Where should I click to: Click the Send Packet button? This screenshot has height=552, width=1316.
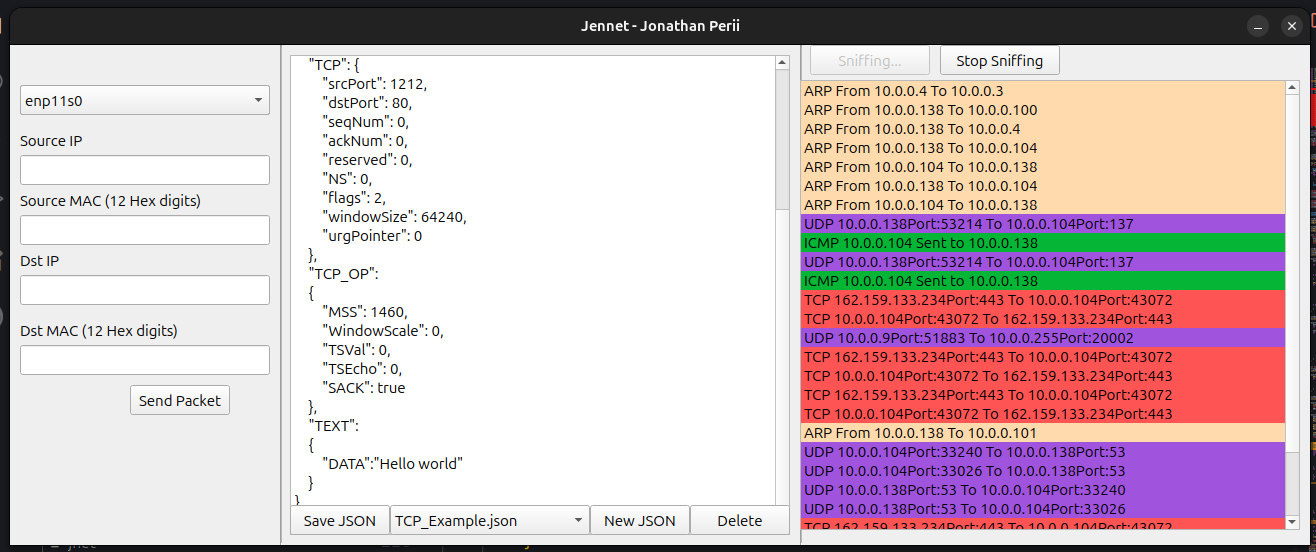180,400
